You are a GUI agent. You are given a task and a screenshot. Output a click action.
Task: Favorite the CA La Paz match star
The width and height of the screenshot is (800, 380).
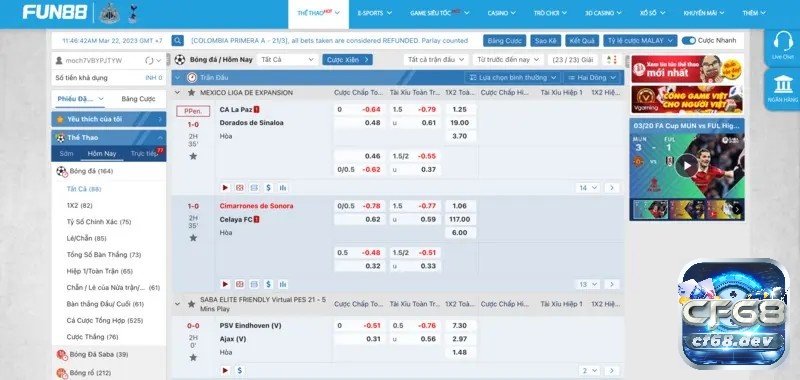(193, 156)
